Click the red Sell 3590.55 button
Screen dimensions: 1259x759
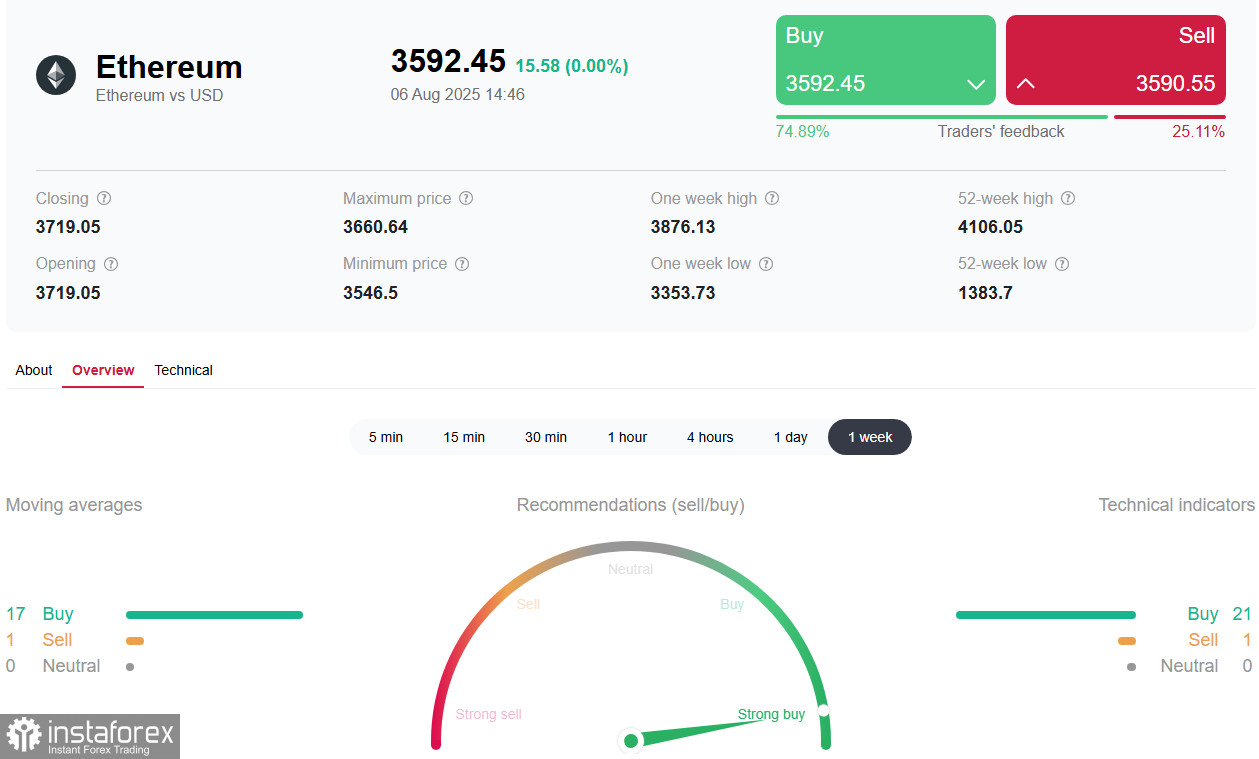pos(1116,60)
